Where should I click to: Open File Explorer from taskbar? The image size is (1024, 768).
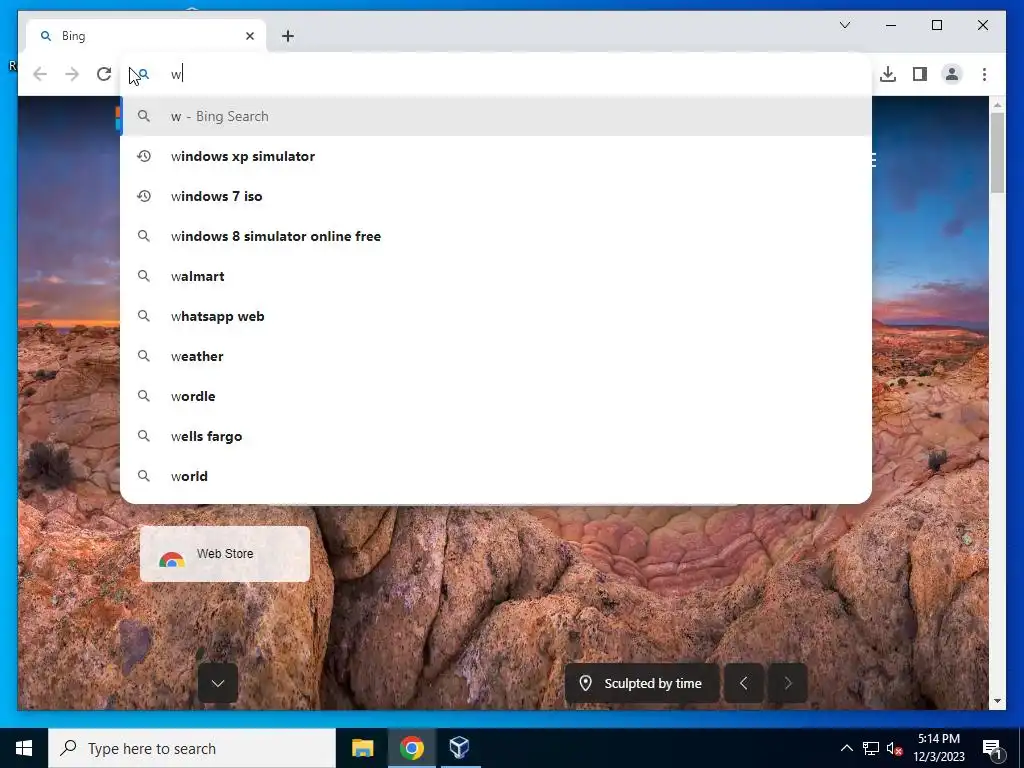coord(362,748)
